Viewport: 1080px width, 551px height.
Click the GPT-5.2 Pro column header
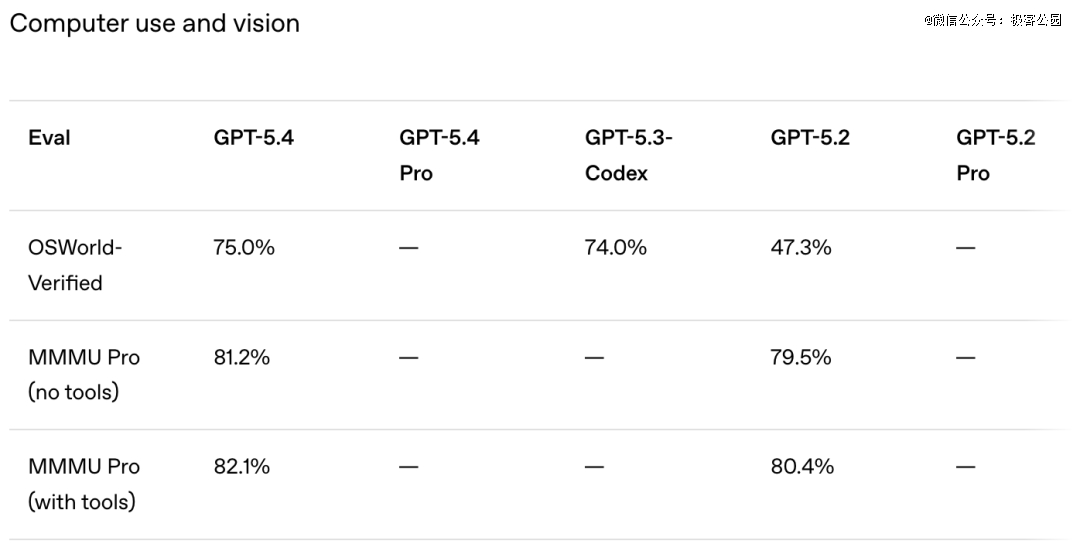[x=995, y=155]
